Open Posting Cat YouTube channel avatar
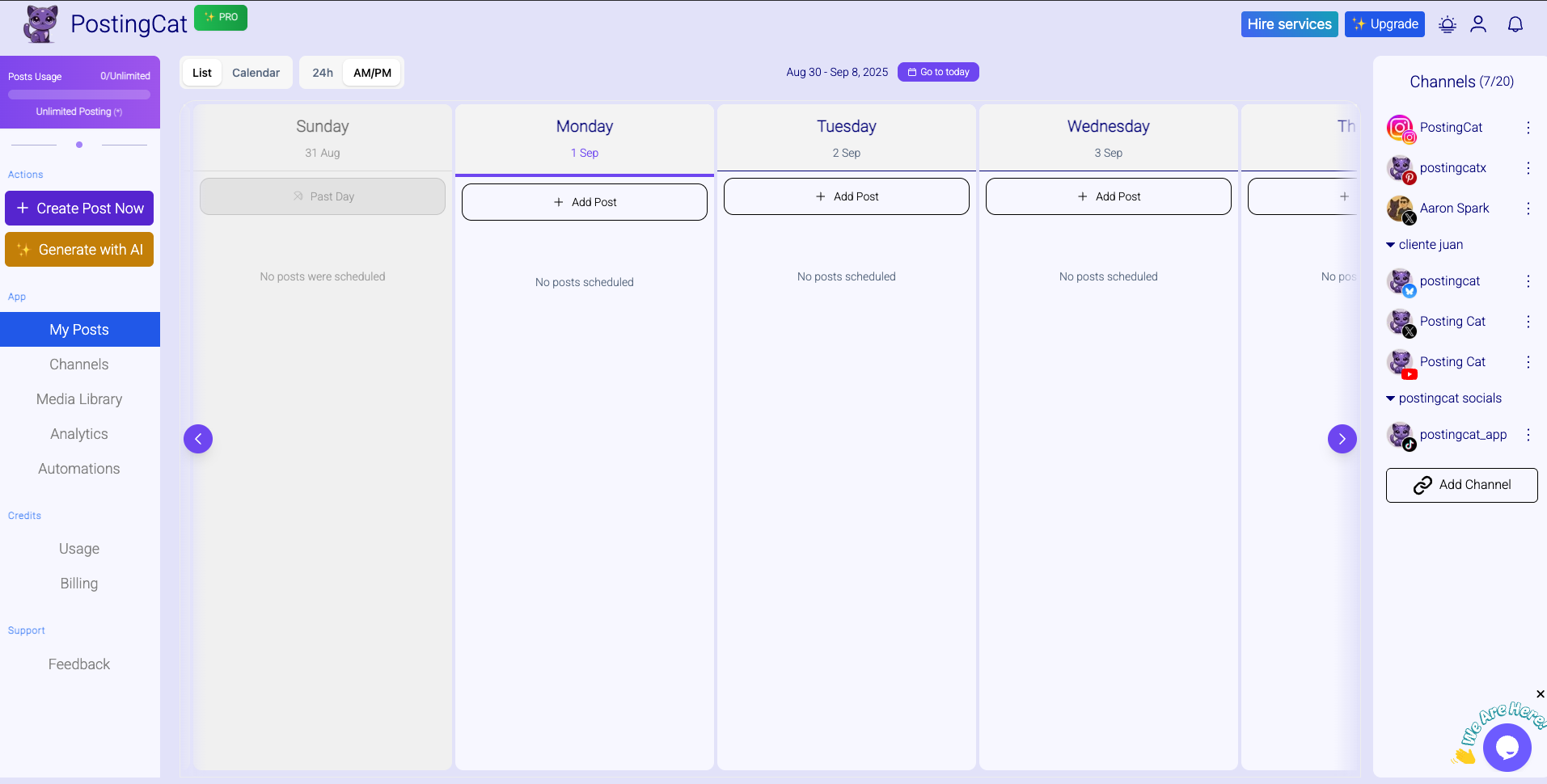The height and width of the screenshot is (784, 1547). pos(1401,362)
